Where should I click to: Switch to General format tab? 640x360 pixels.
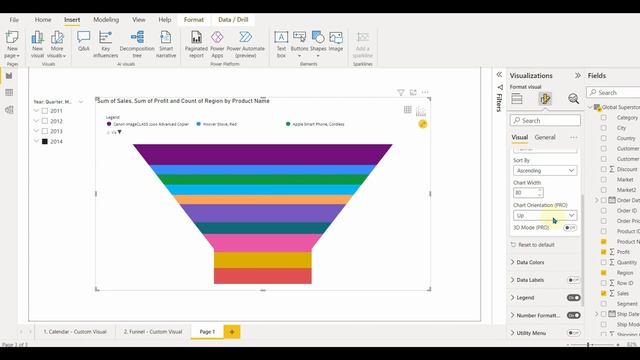[545, 137]
